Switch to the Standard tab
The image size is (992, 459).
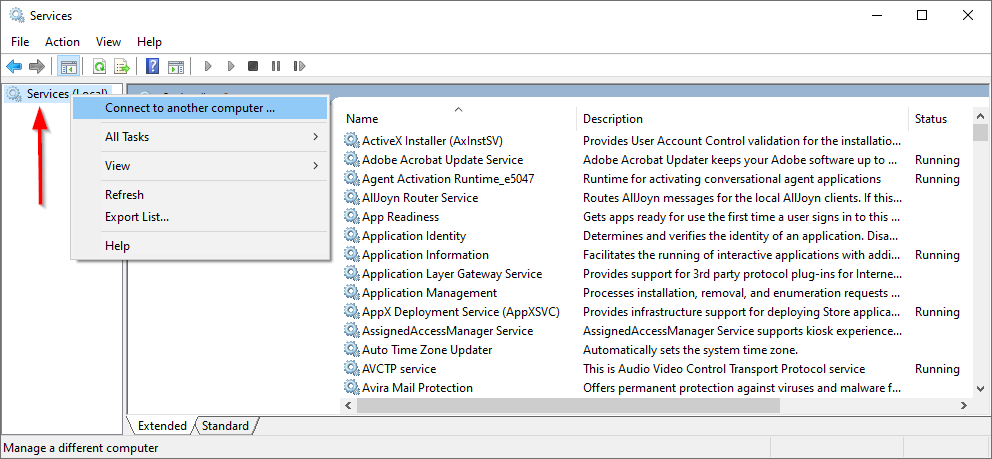click(225, 426)
